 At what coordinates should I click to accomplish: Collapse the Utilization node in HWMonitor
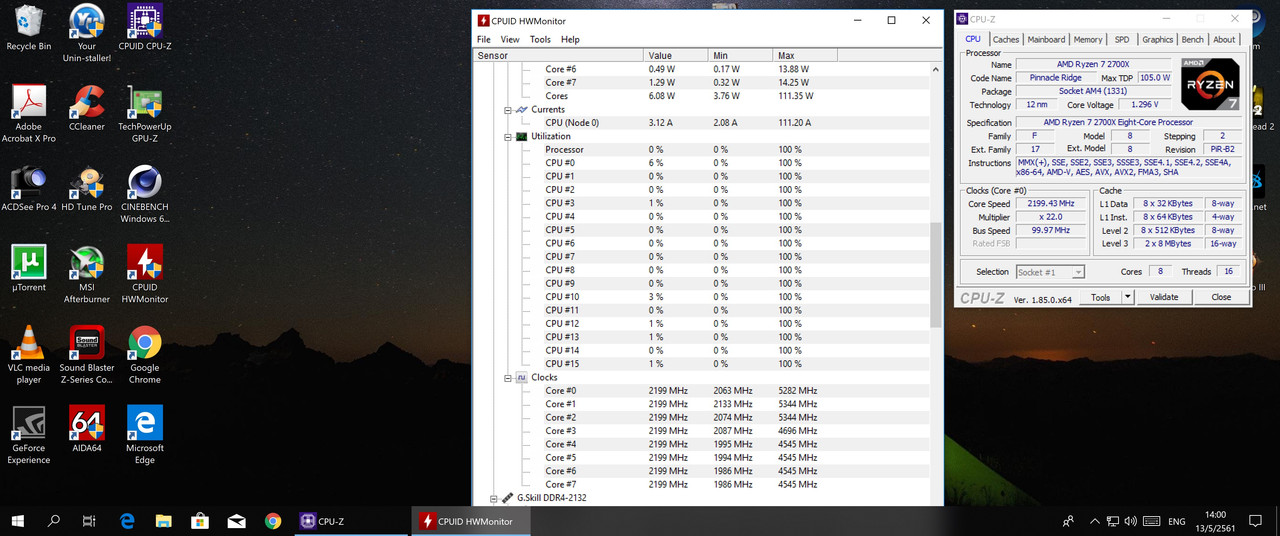coord(508,136)
